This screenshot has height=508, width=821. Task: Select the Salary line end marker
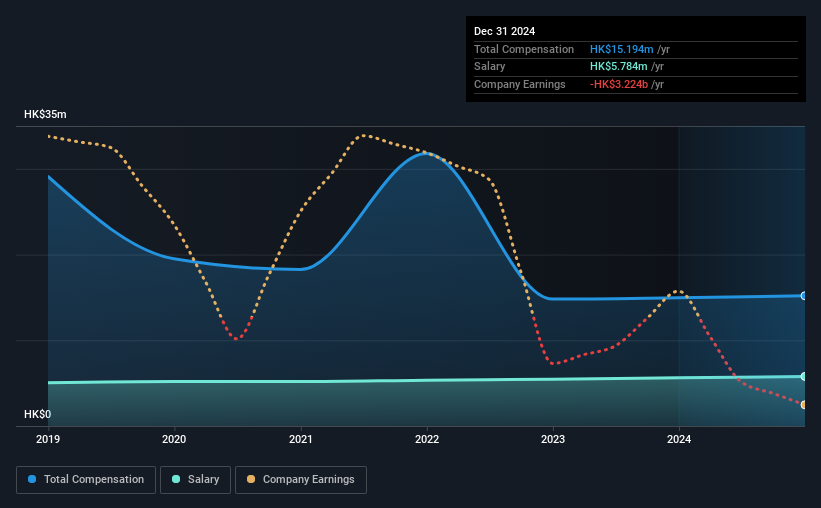(x=804, y=377)
